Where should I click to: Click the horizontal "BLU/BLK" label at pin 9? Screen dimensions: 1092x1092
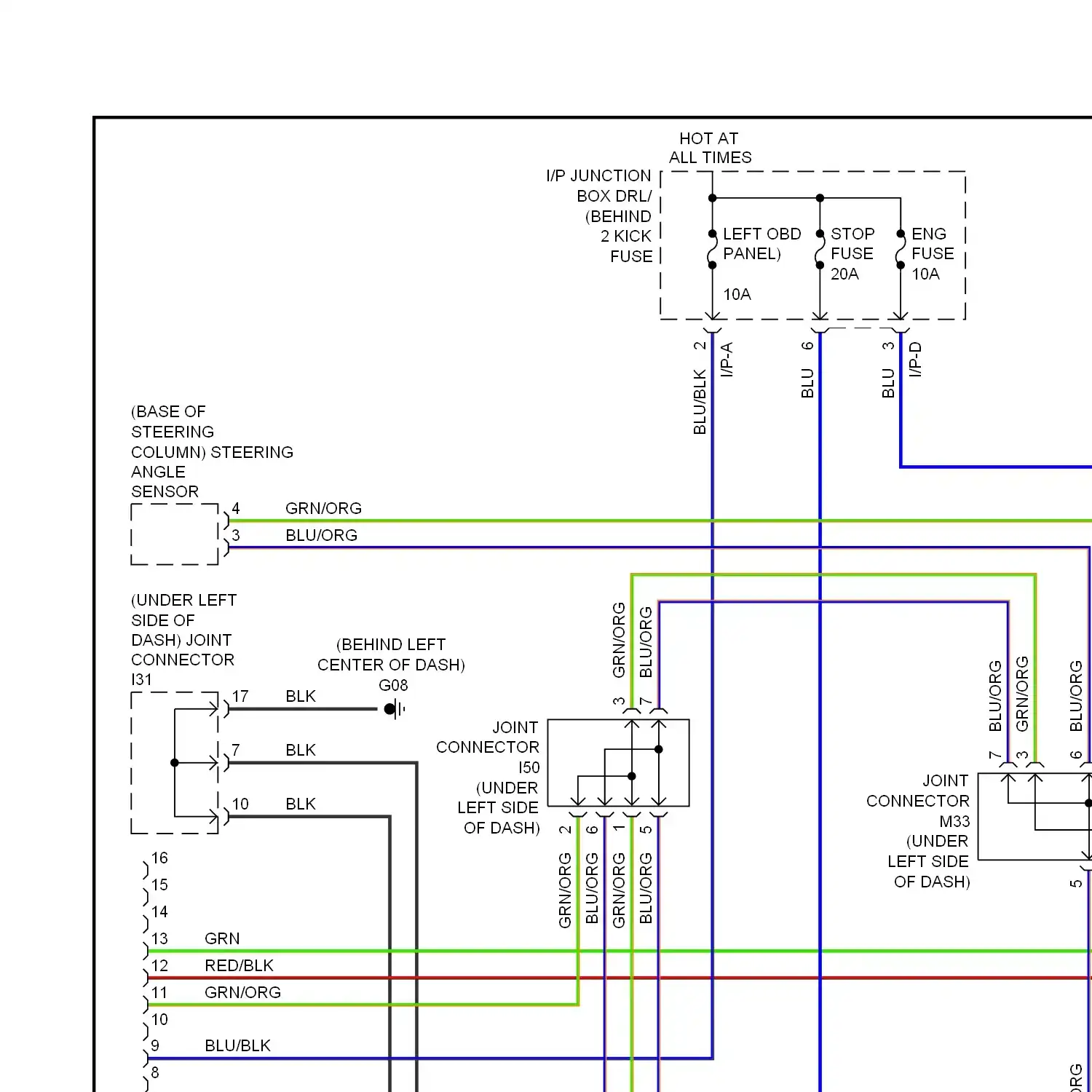pyautogui.click(x=237, y=1045)
